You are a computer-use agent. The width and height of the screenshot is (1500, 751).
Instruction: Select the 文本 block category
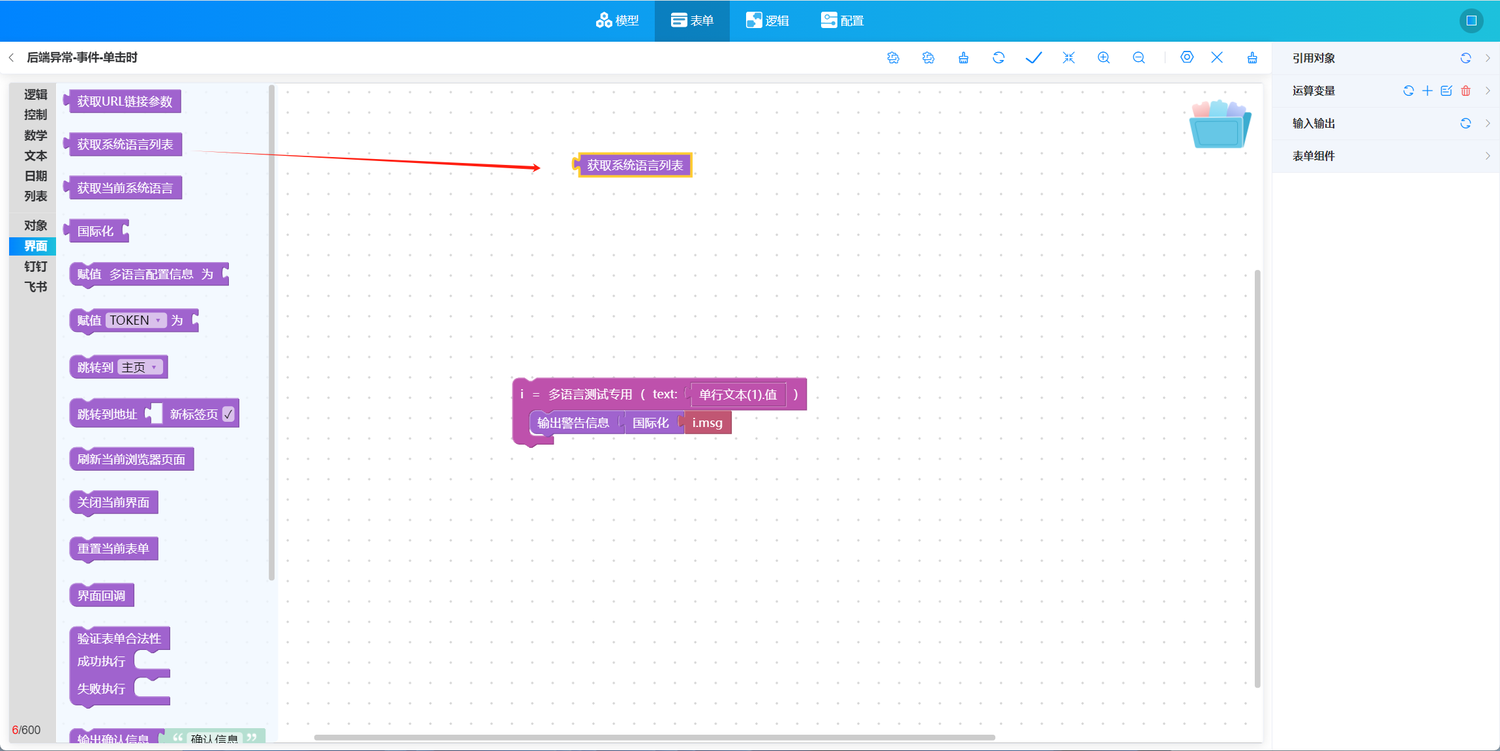click(x=35, y=156)
